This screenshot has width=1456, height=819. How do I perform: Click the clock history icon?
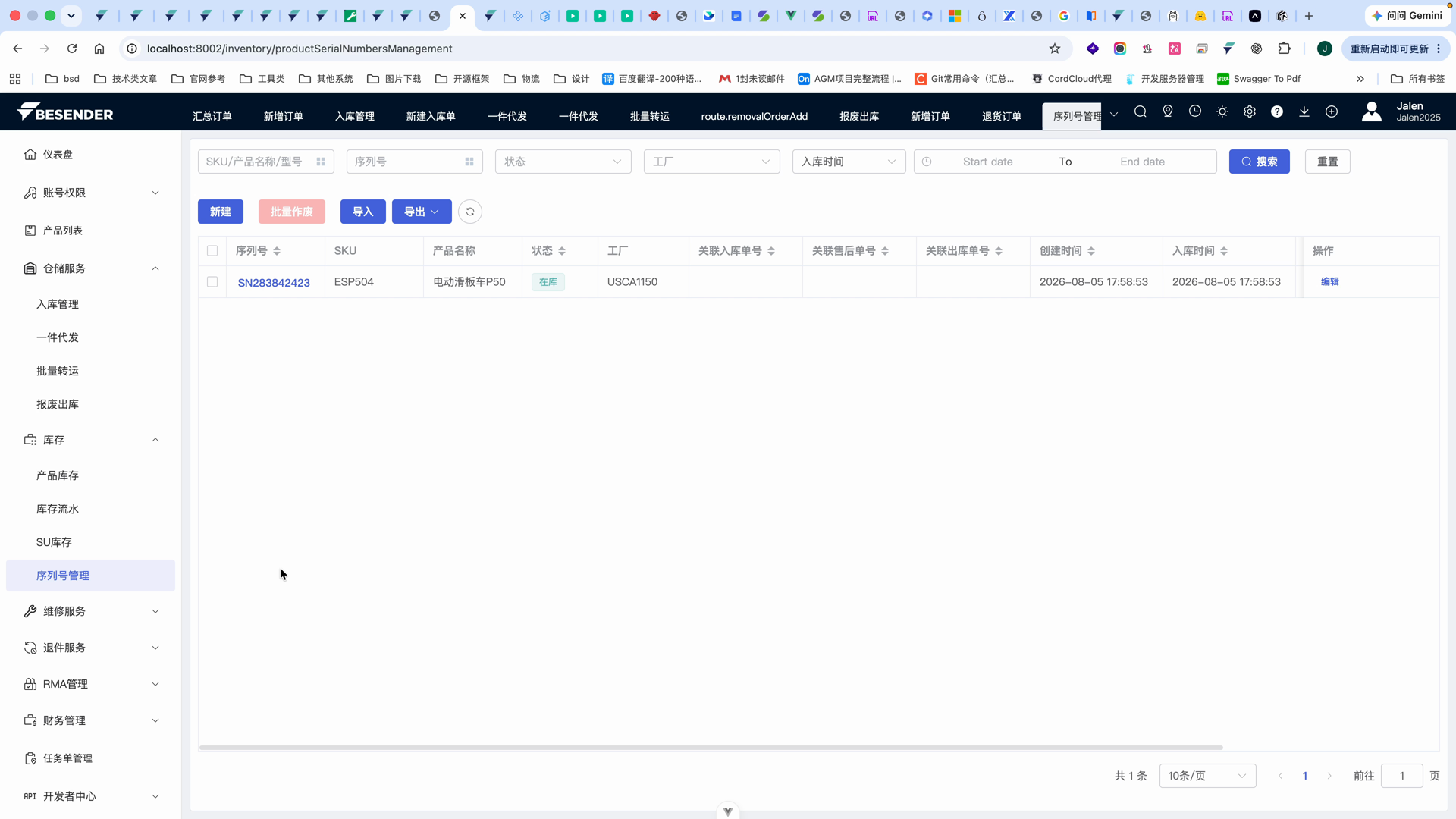(1195, 112)
